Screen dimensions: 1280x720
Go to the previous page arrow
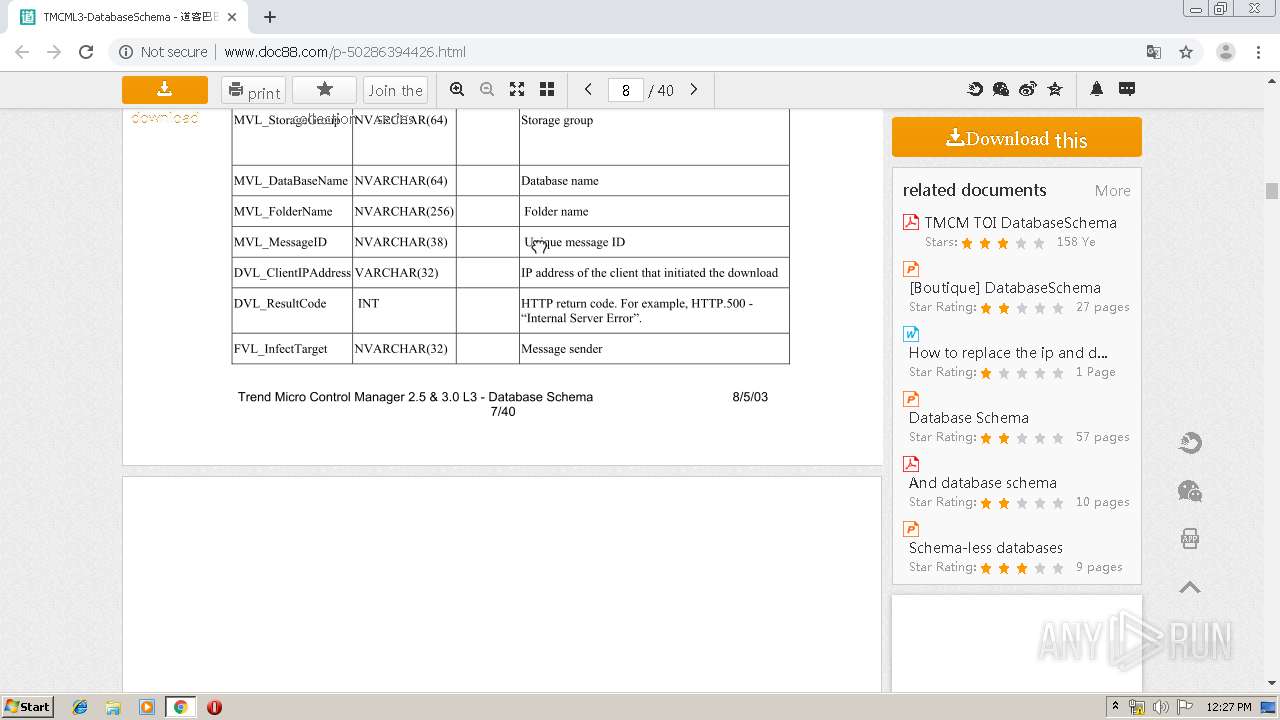tap(588, 89)
